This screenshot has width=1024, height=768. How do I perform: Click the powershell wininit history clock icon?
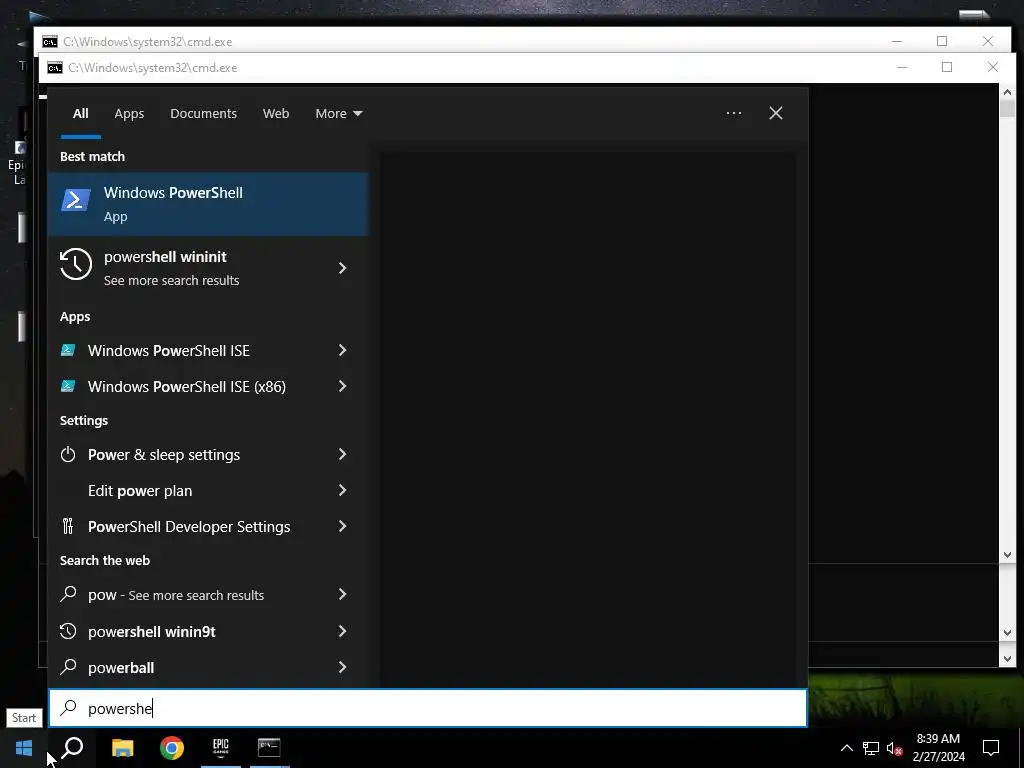pos(76,264)
